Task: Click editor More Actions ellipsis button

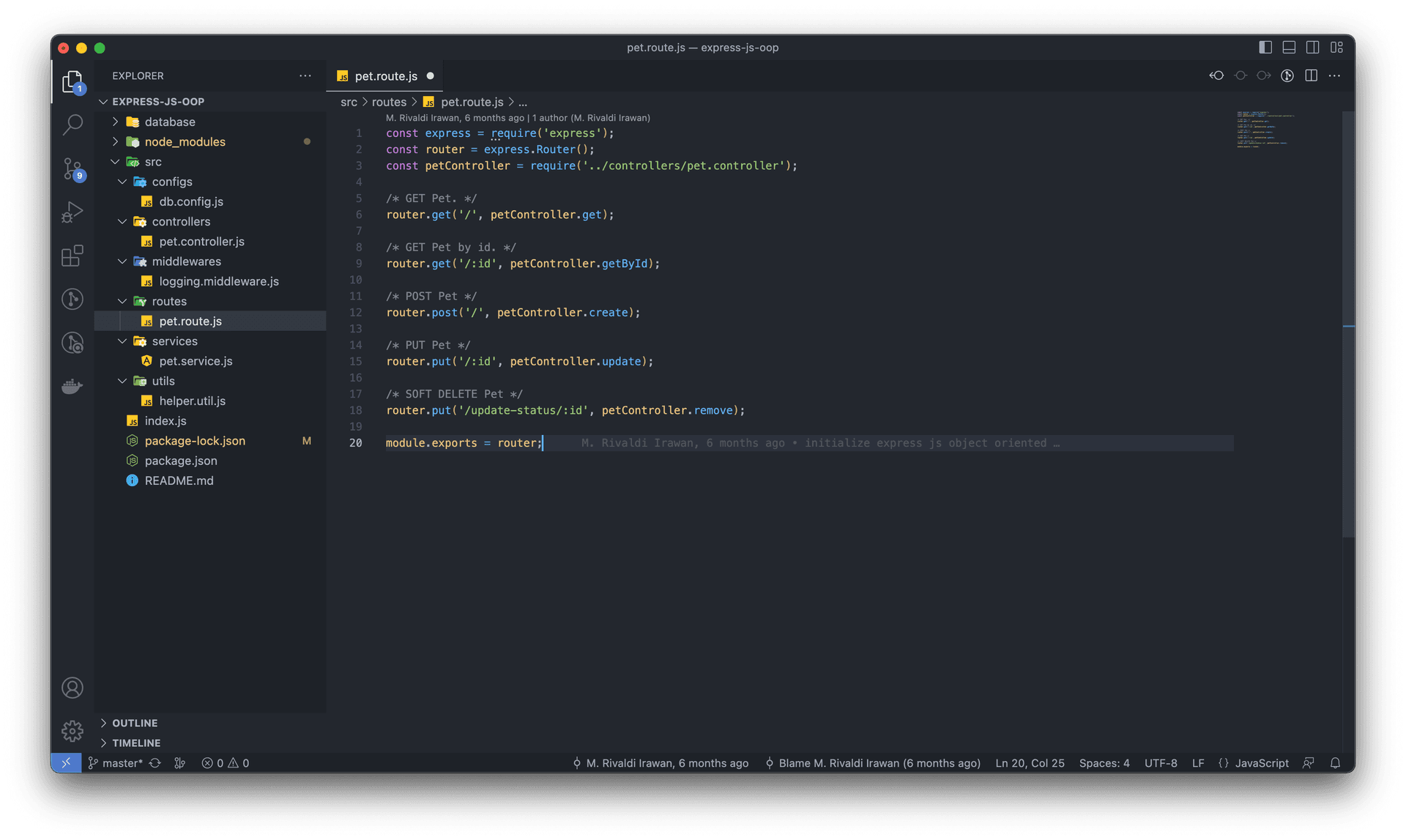Action: (x=1335, y=75)
